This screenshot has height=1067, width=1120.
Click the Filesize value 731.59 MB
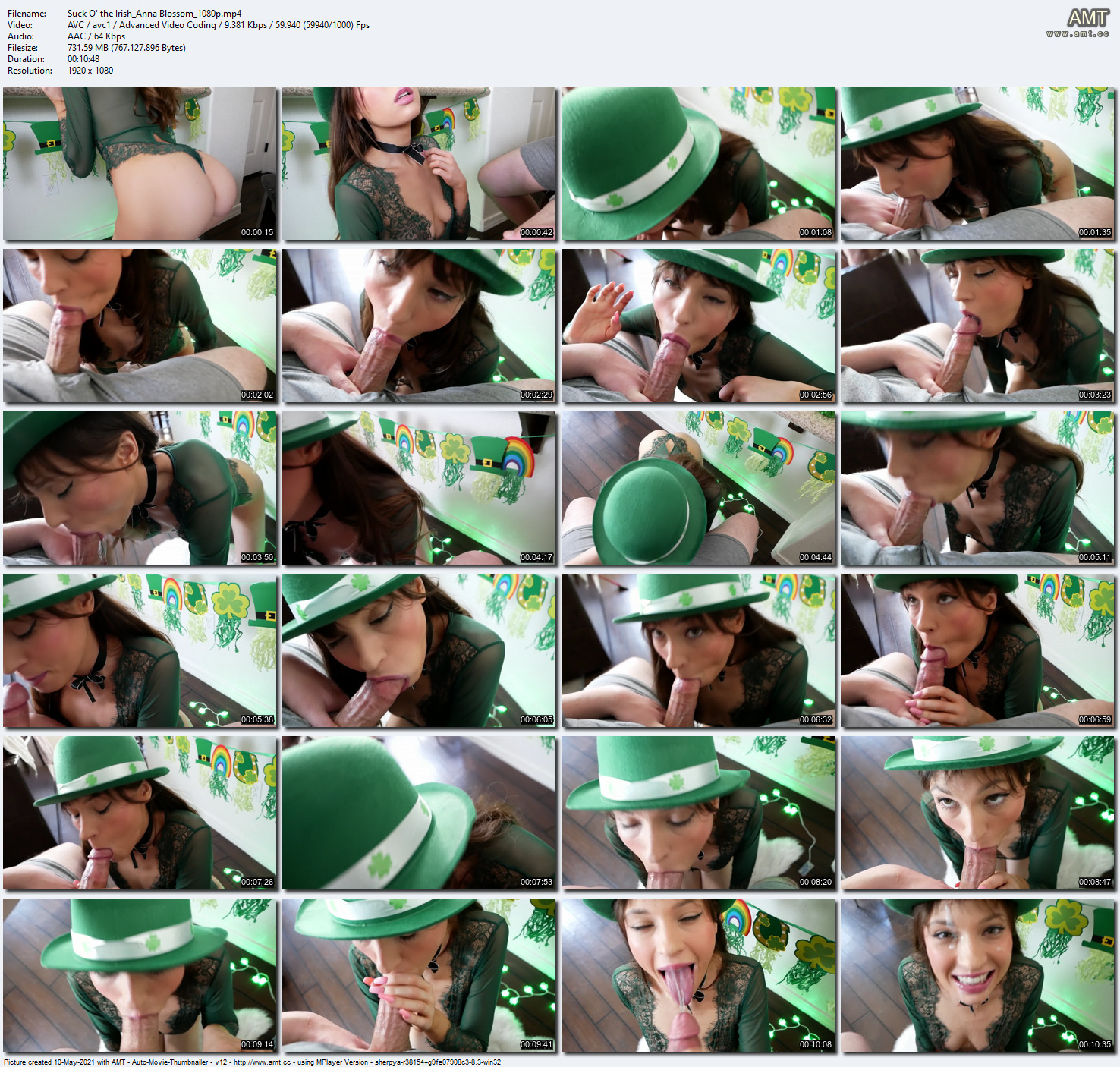[126, 48]
